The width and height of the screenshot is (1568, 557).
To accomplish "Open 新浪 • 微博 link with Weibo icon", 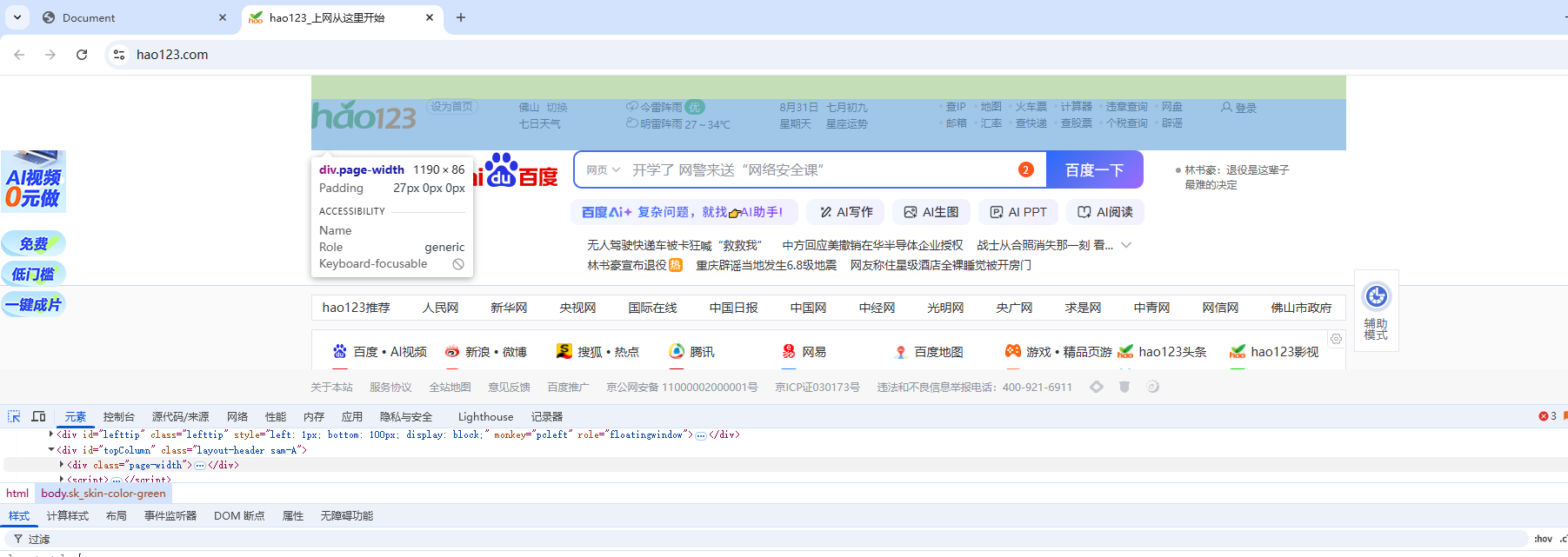I will [486, 352].
